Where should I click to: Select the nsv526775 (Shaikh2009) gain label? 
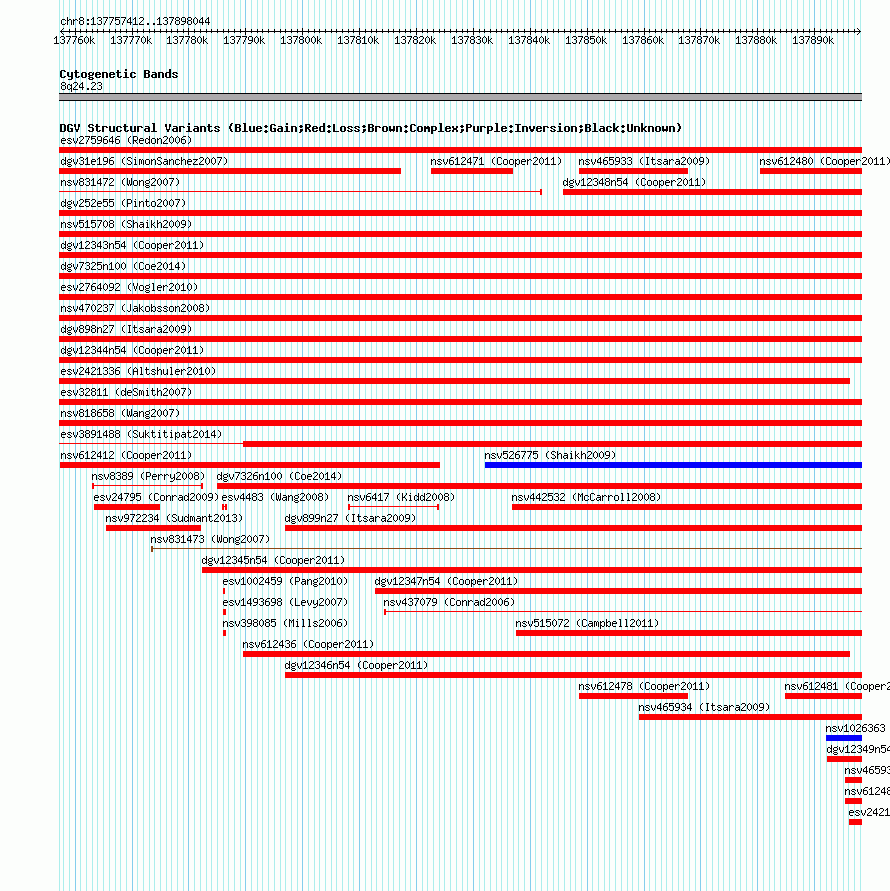[x=550, y=456]
